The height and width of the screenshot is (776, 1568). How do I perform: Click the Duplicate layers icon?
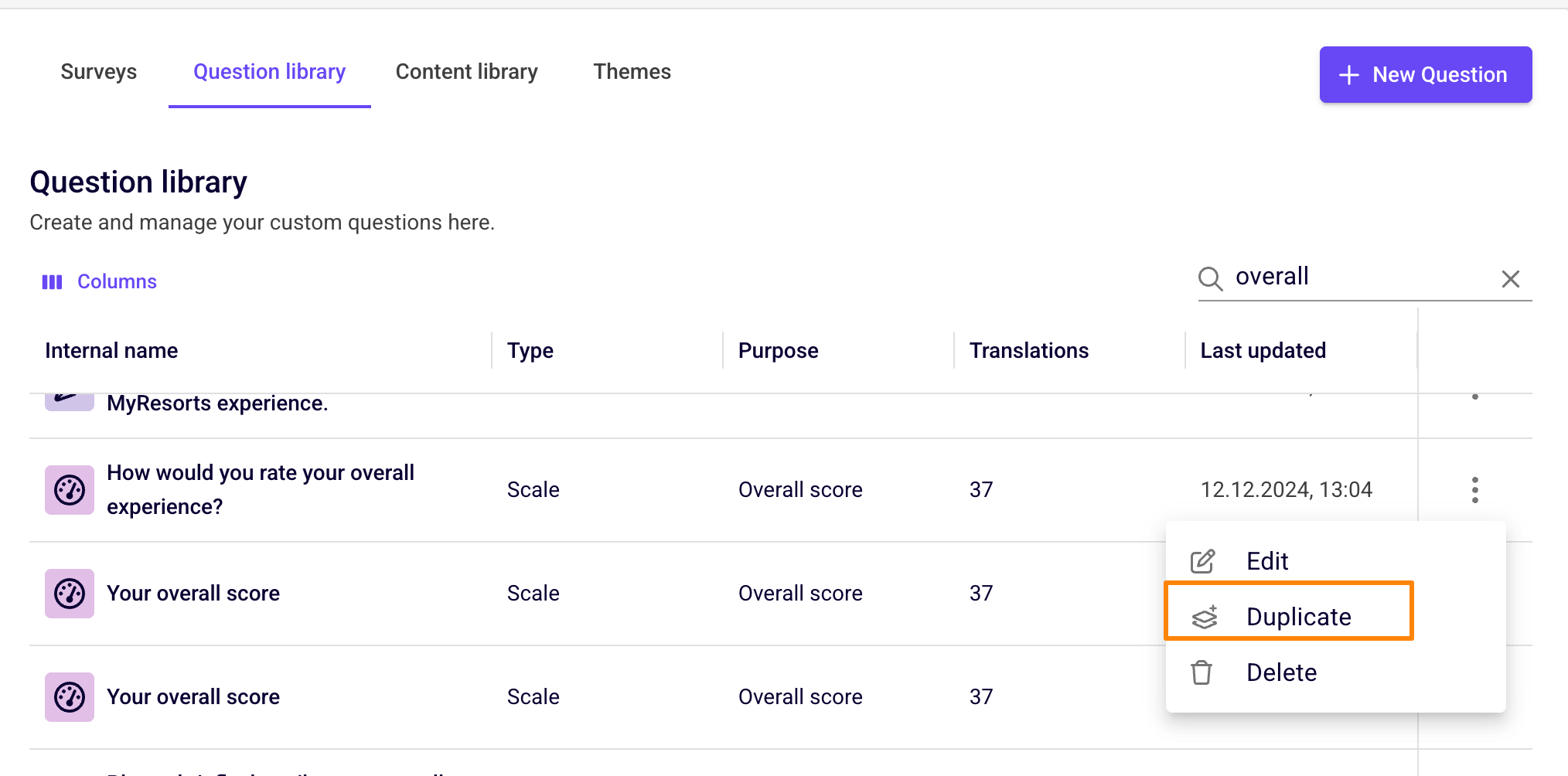click(1205, 617)
